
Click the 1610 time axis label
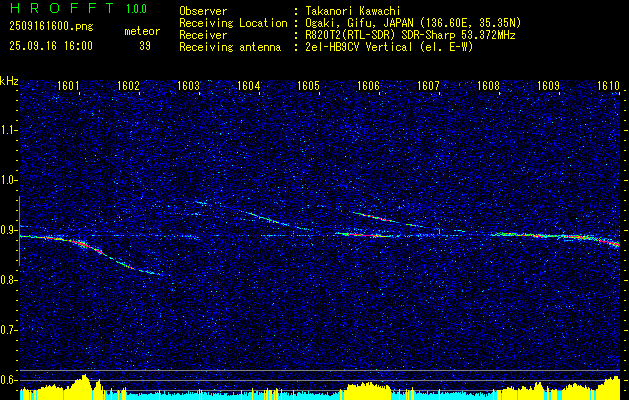coord(609,85)
